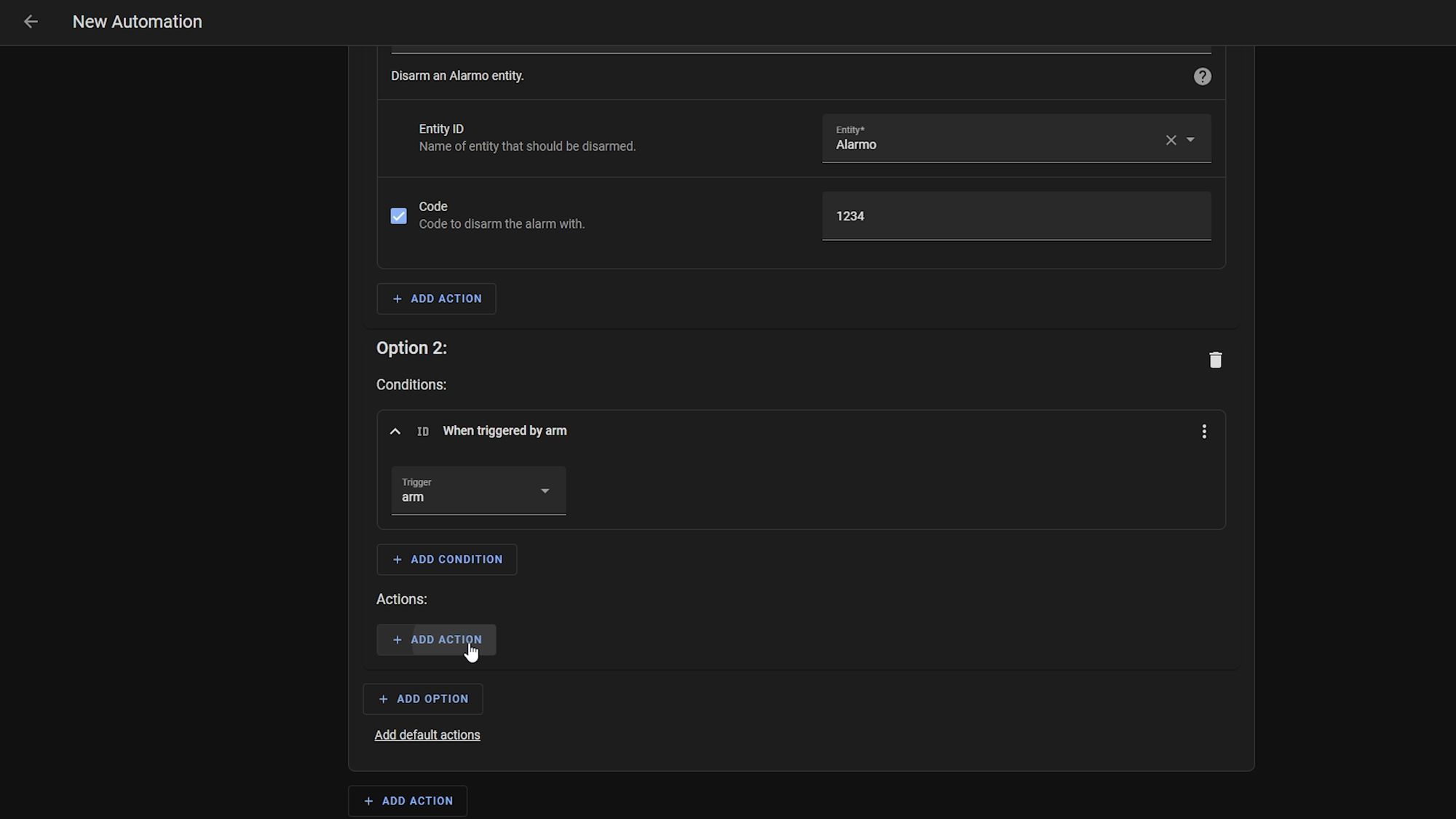Click the three-dot menu icon on condition
This screenshot has width=1456, height=819.
tap(1203, 430)
